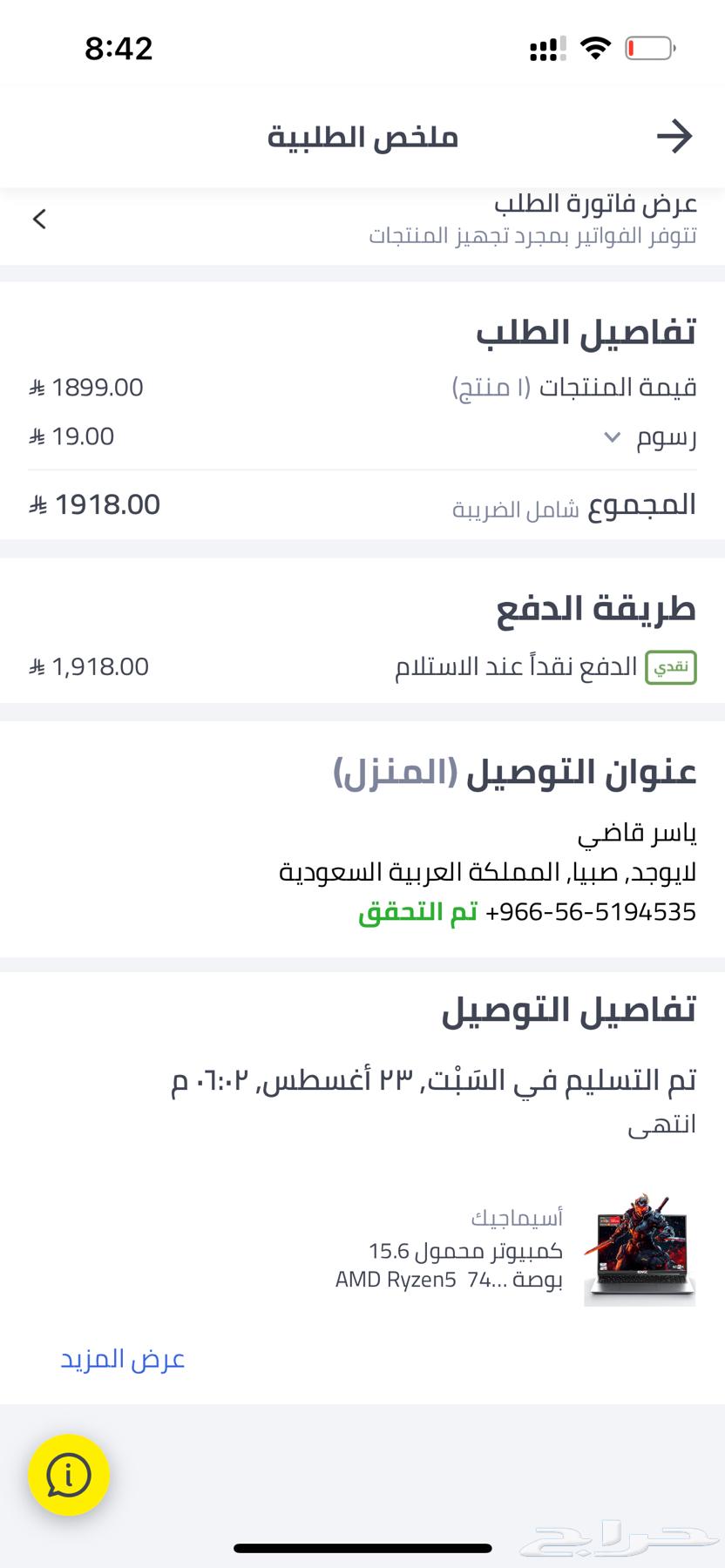Tap the phone number +966-56-5194535
This screenshot has height=1568, width=725.
(591, 912)
